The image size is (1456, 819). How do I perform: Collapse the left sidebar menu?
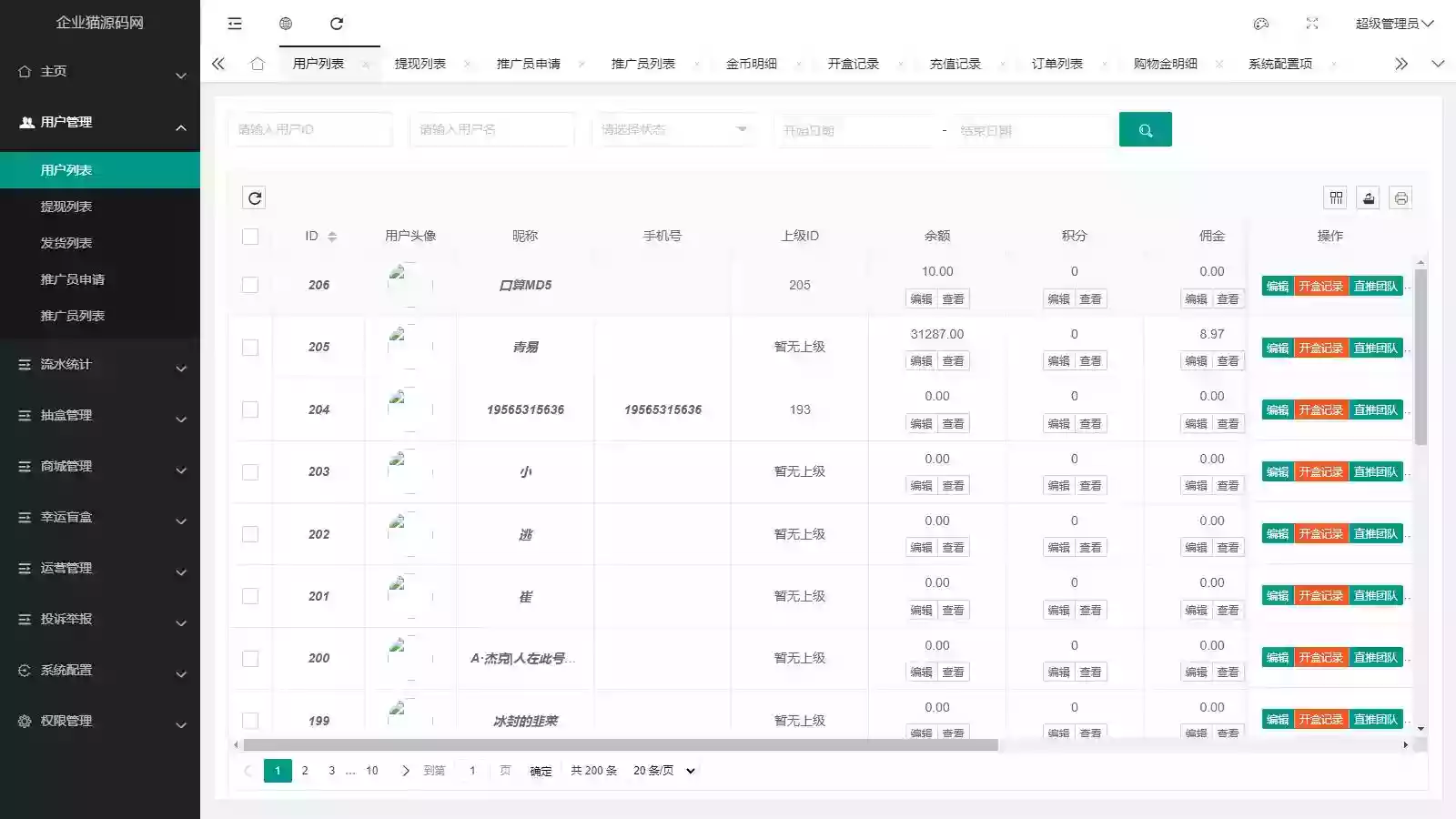[x=235, y=24]
